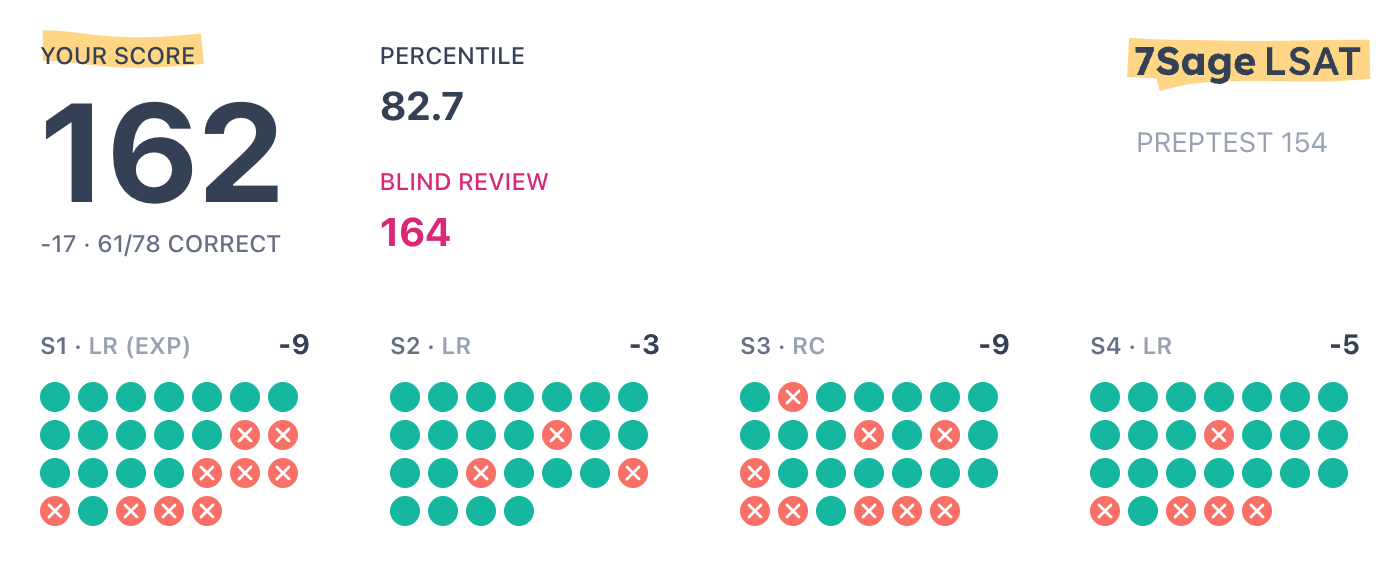The width and height of the screenshot is (1400, 570).
Task: Click the green circle in S4's last row
Action: pos(1143,511)
